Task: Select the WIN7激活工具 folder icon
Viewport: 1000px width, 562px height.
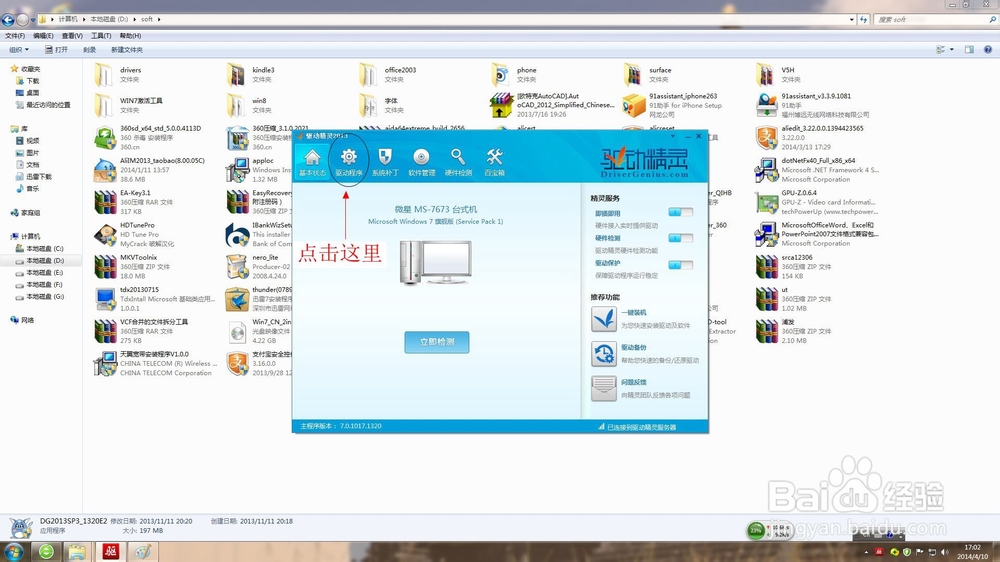Action: coord(104,105)
